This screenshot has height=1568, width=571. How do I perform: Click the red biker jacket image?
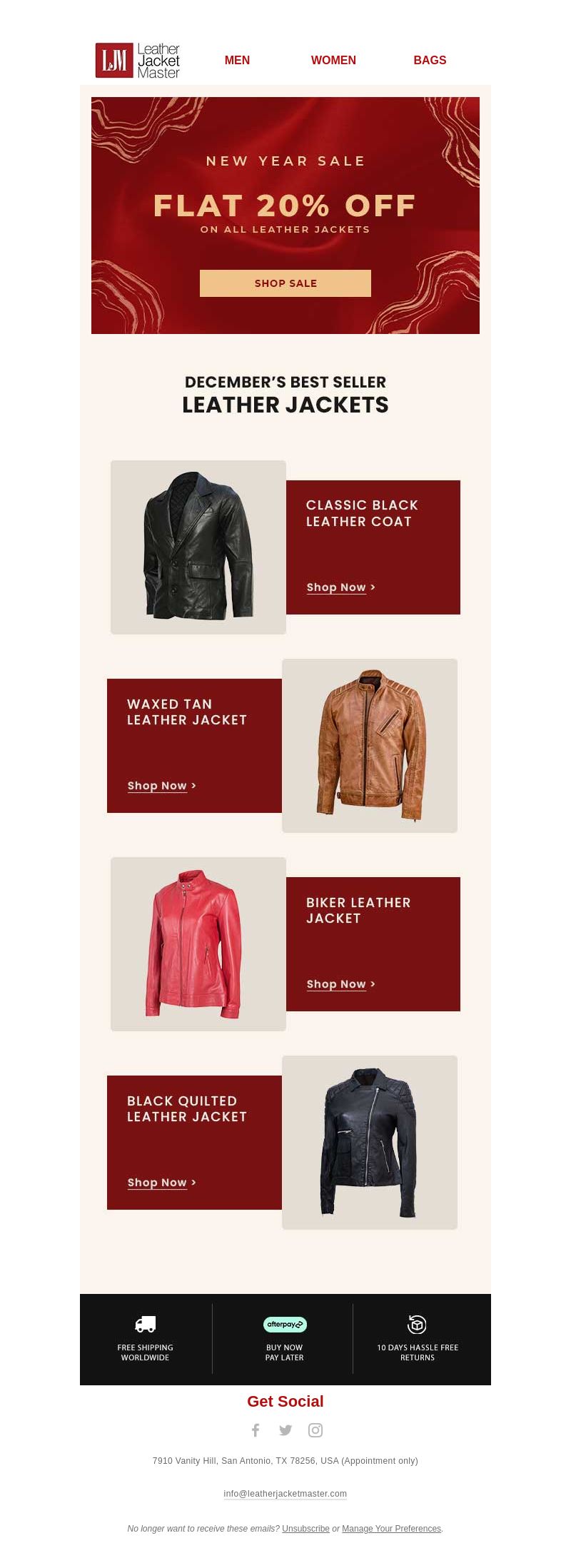tap(198, 944)
